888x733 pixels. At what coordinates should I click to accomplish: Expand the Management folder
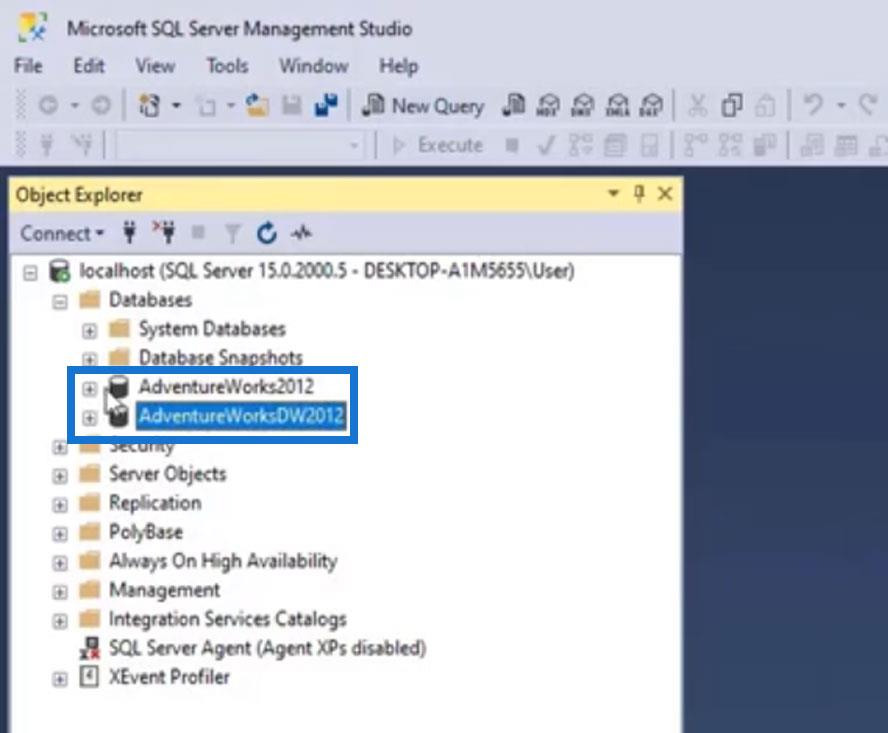(59, 592)
